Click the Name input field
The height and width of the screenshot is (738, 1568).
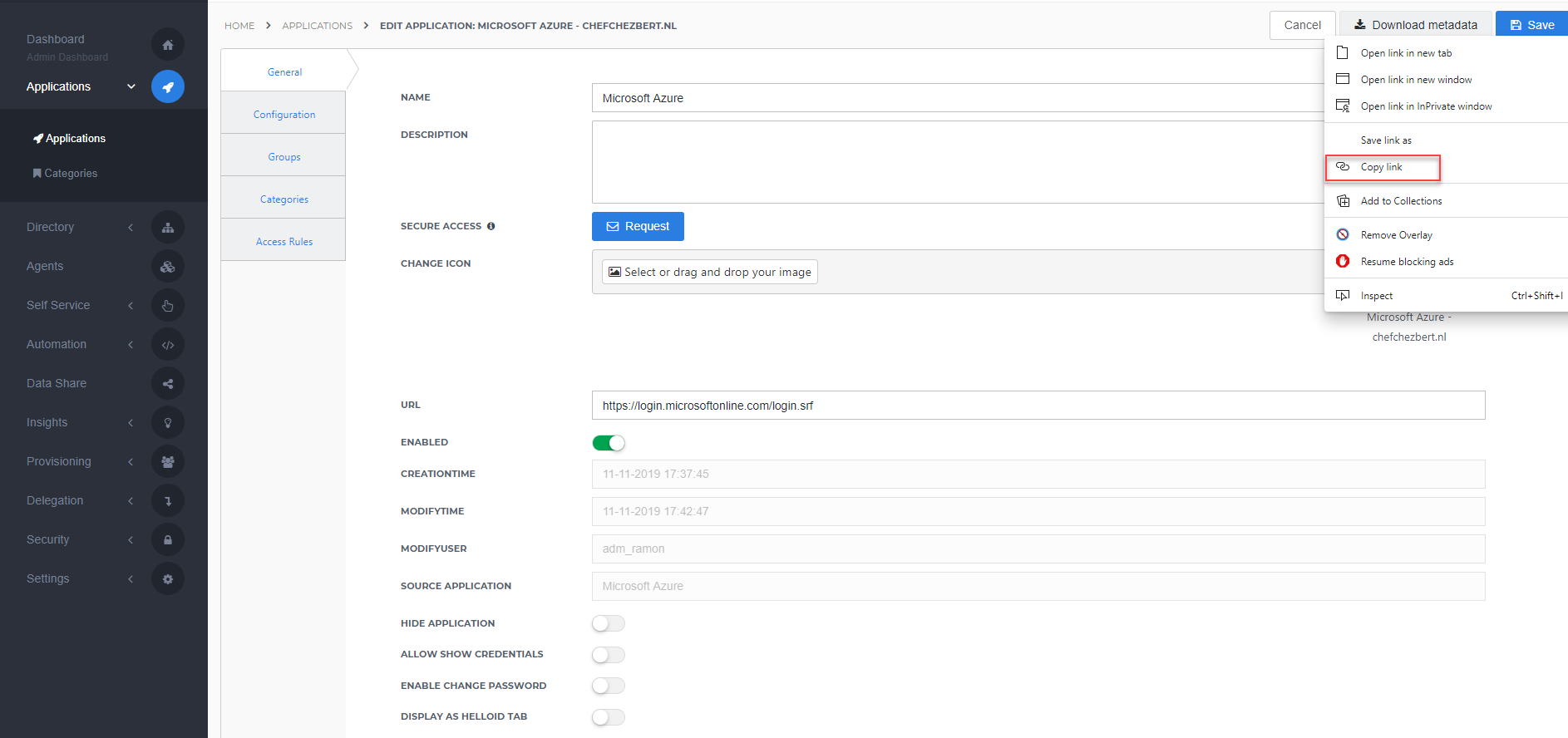click(958, 98)
